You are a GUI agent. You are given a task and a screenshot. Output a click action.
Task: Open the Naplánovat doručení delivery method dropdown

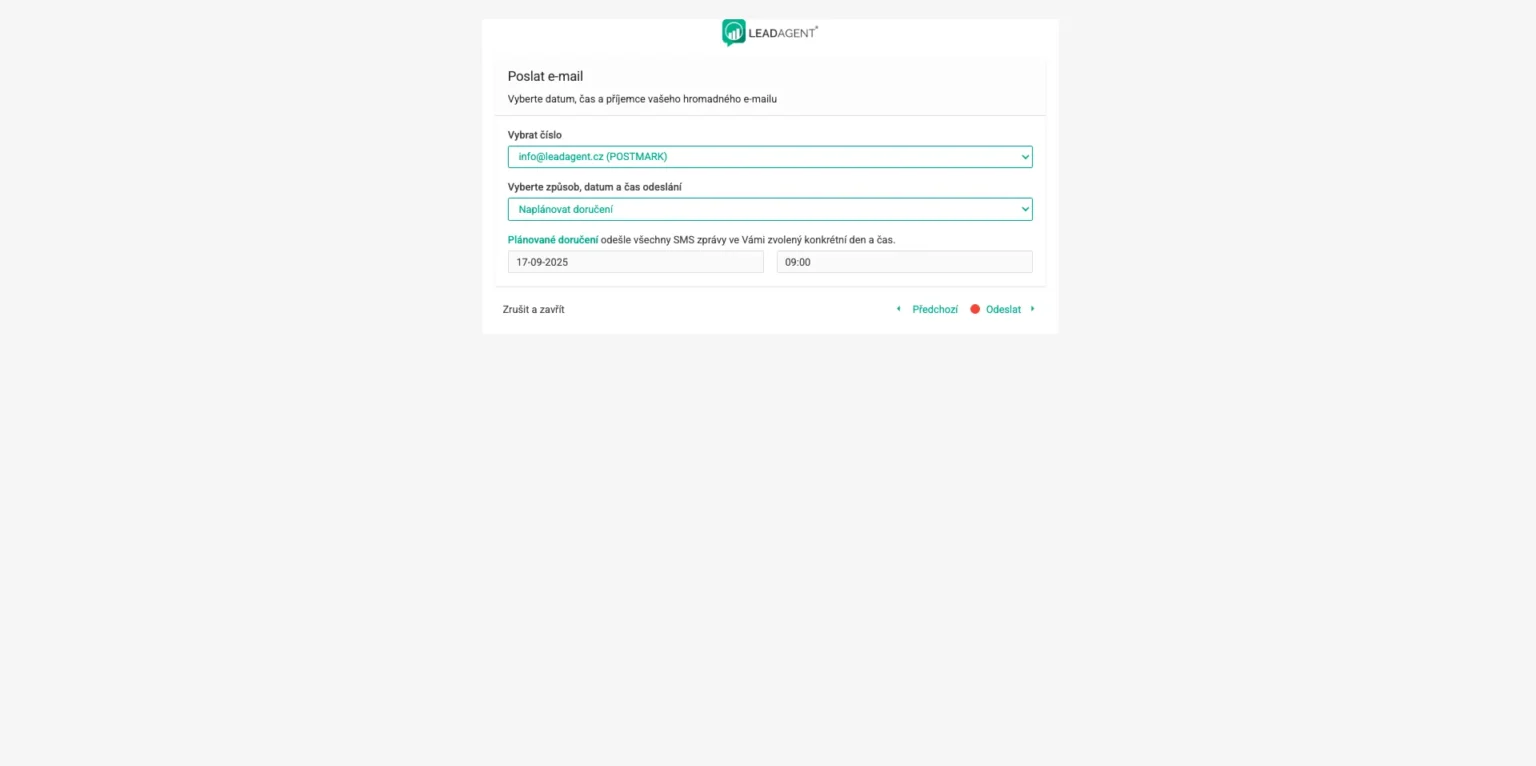point(770,209)
